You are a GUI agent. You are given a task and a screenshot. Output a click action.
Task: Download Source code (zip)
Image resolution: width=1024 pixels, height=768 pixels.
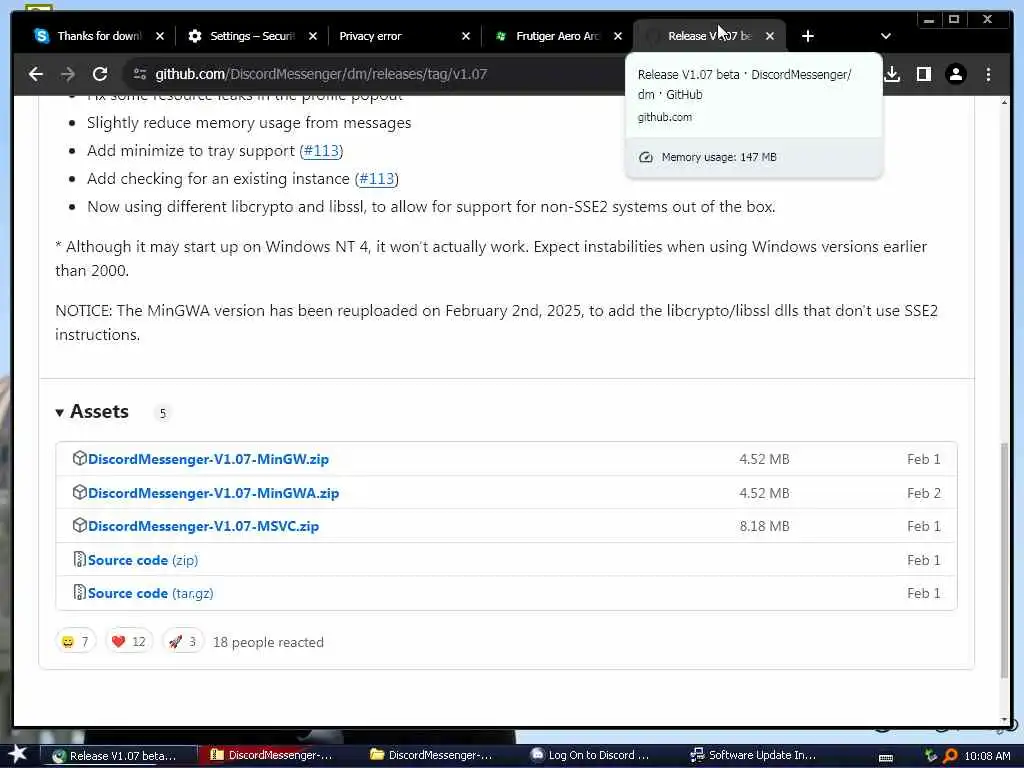pos(143,560)
